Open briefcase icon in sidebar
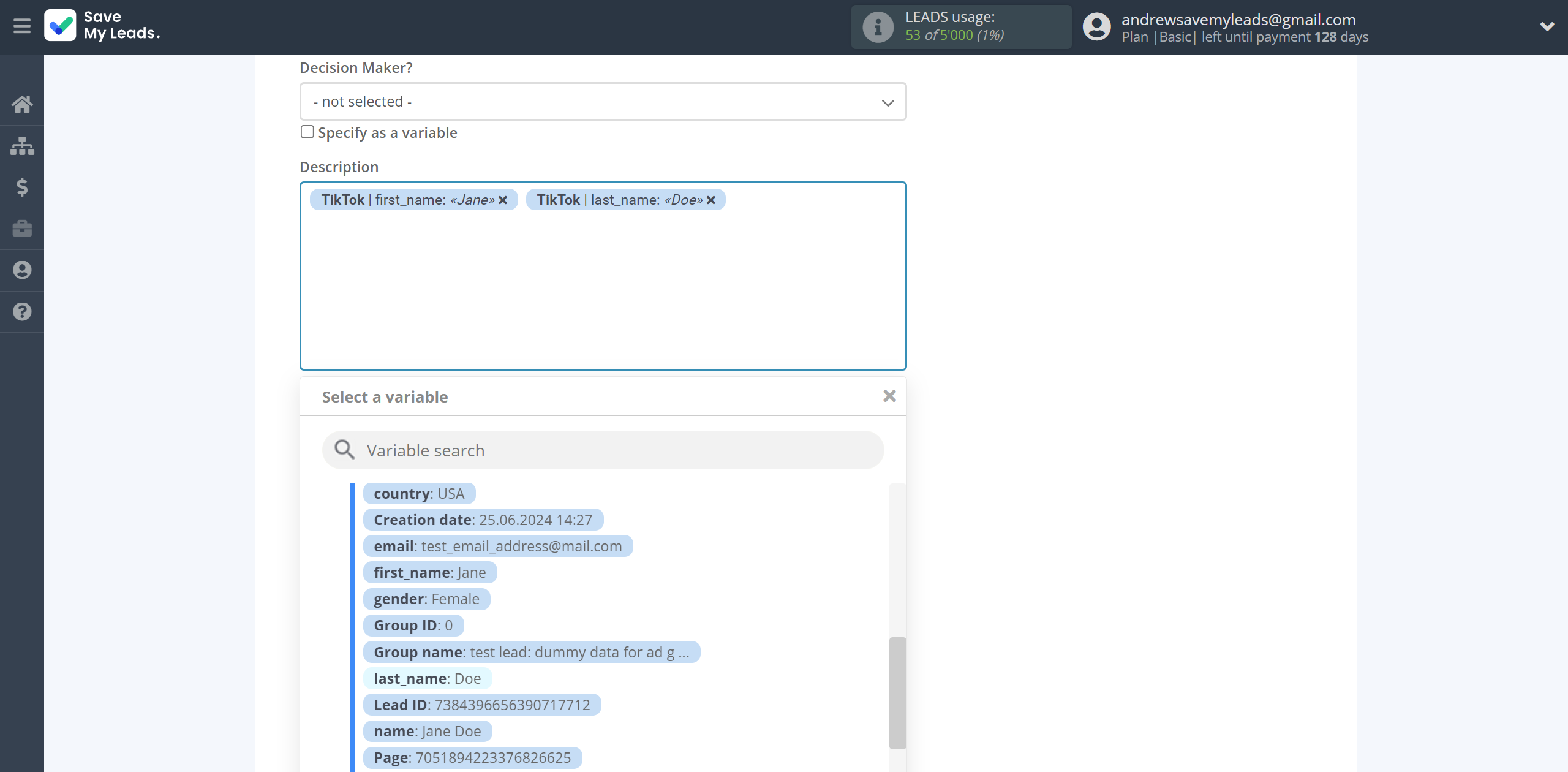The width and height of the screenshot is (1568, 772). pos(22,229)
